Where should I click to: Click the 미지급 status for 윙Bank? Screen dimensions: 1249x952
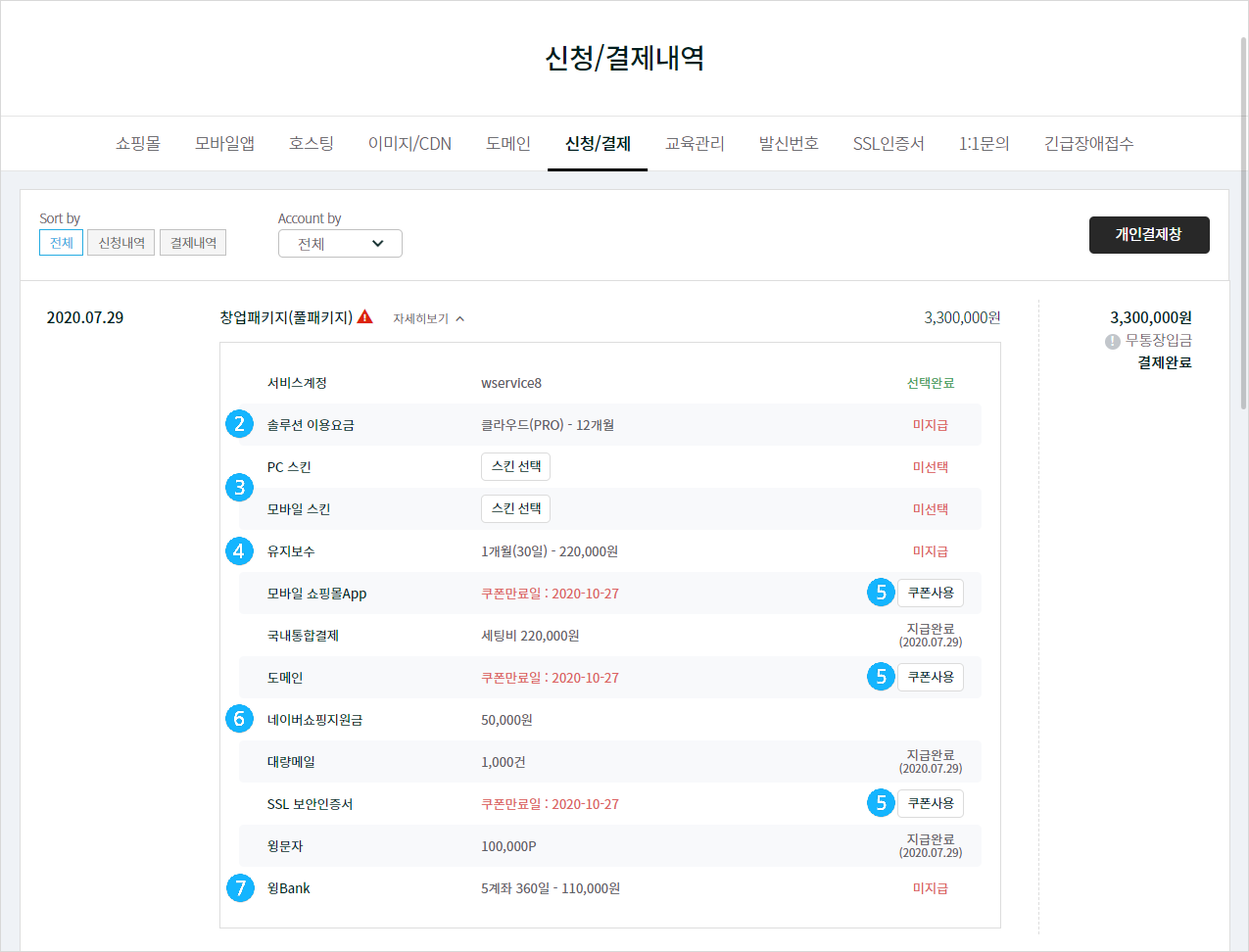click(x=931, y=888)
